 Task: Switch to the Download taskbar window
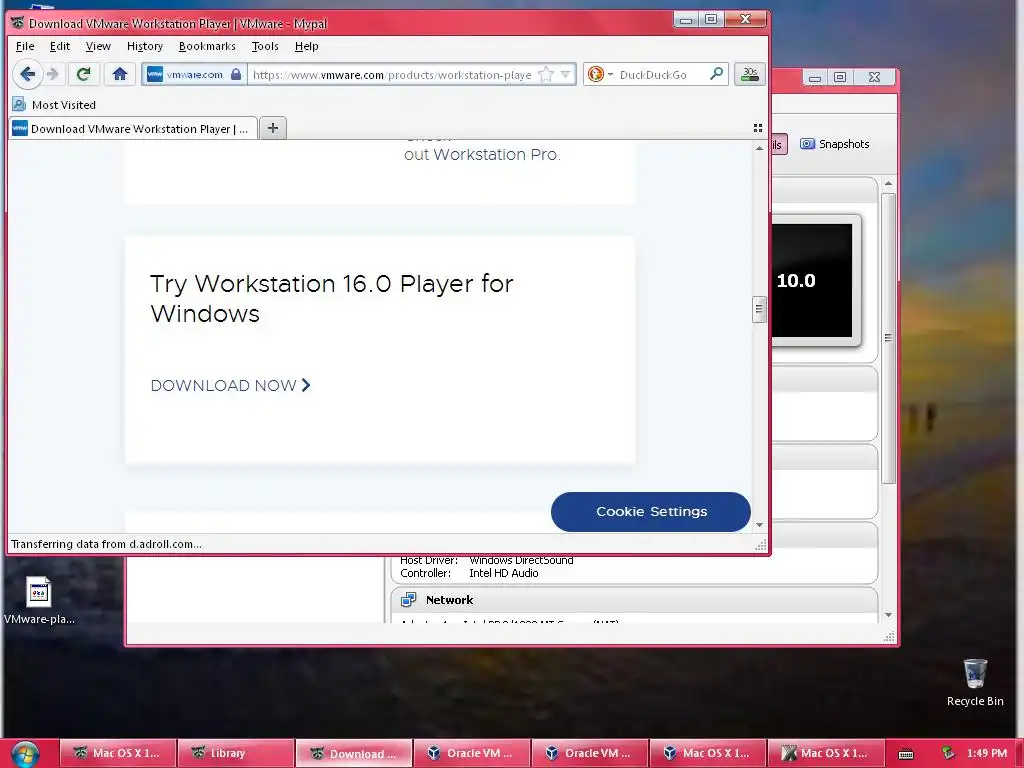[354, 753]
